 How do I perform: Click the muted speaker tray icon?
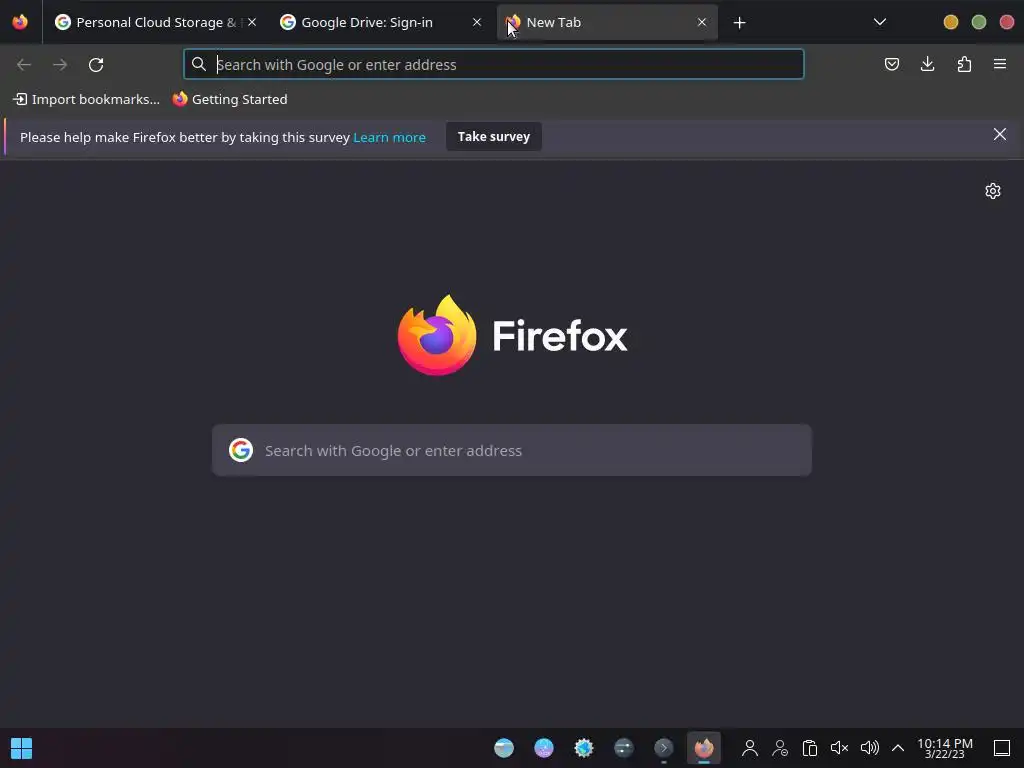point(839,748)
